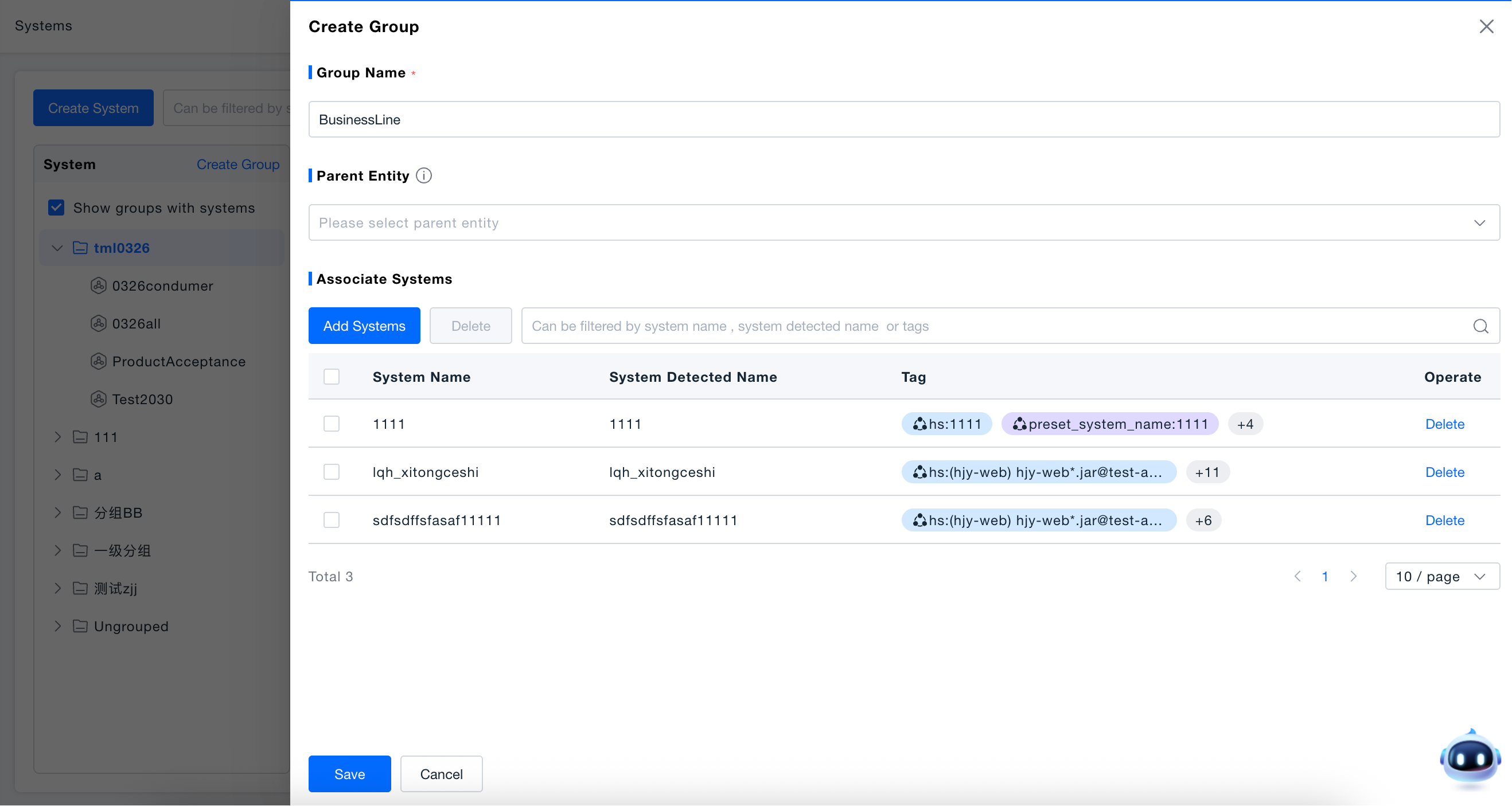1512x806 pixels.
Task: Click the Add Systems button
Action: coord(364,326)
